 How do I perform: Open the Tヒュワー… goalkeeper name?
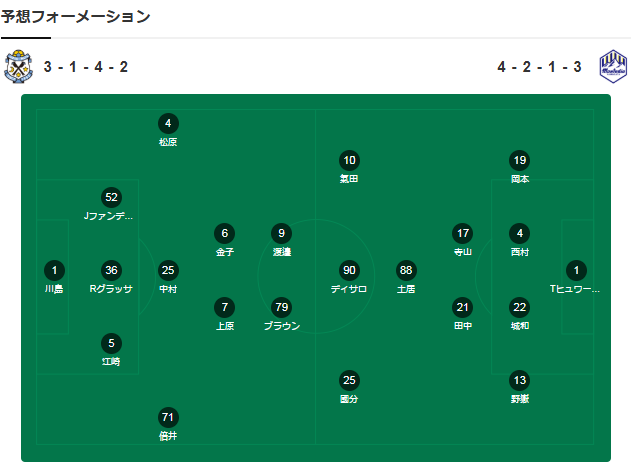coord(576,289)
